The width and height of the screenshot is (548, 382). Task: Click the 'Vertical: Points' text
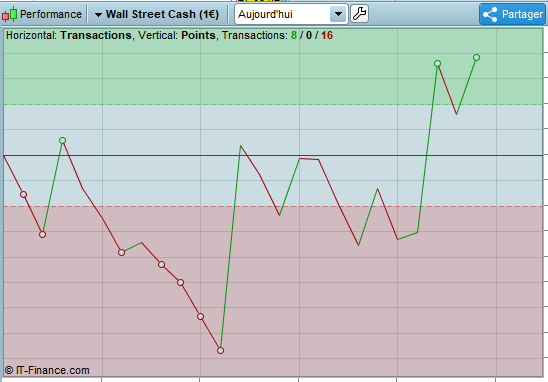(x=176, y=35)
